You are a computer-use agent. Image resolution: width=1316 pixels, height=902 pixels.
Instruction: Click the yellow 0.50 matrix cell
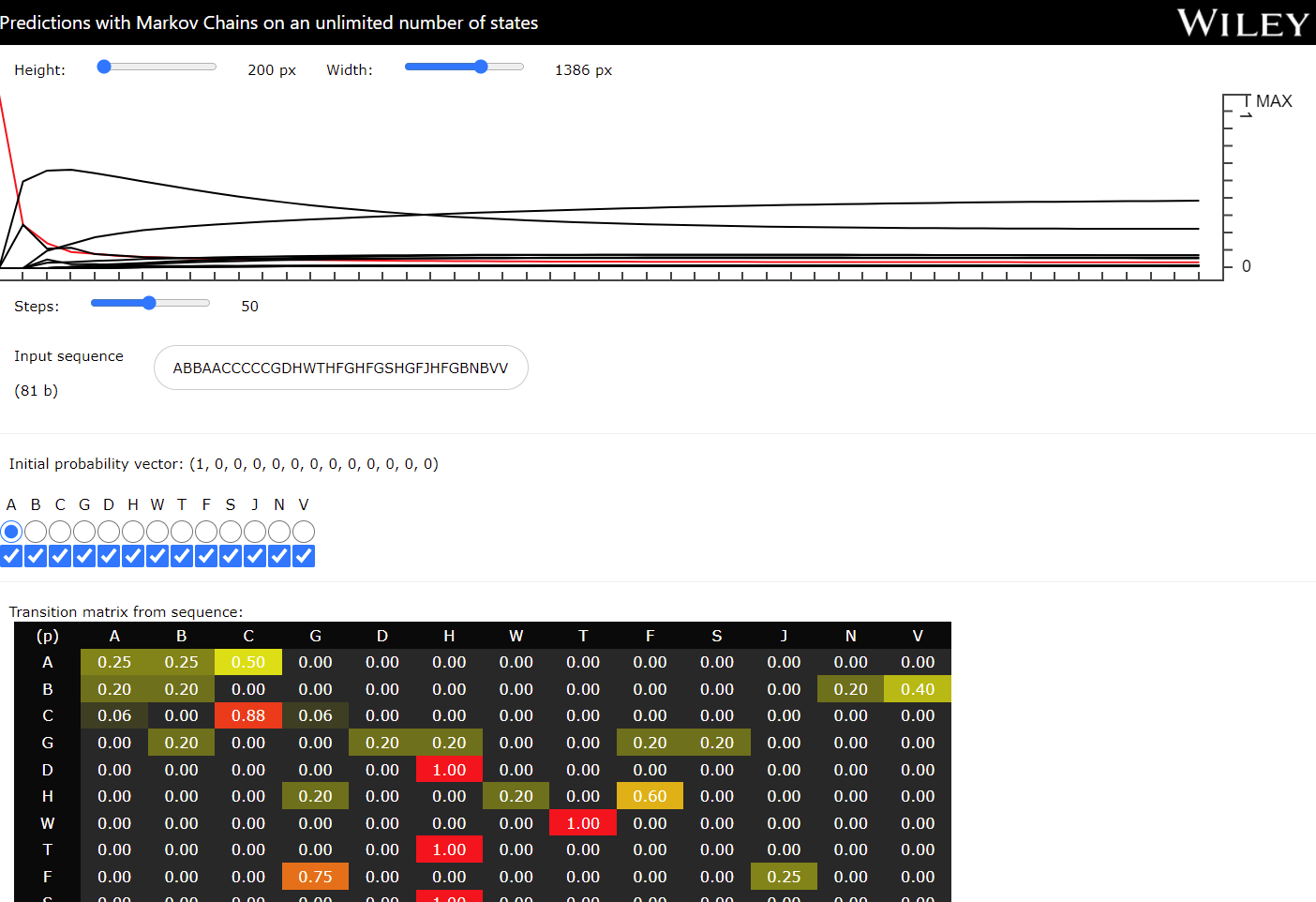[x=248, y=662]
